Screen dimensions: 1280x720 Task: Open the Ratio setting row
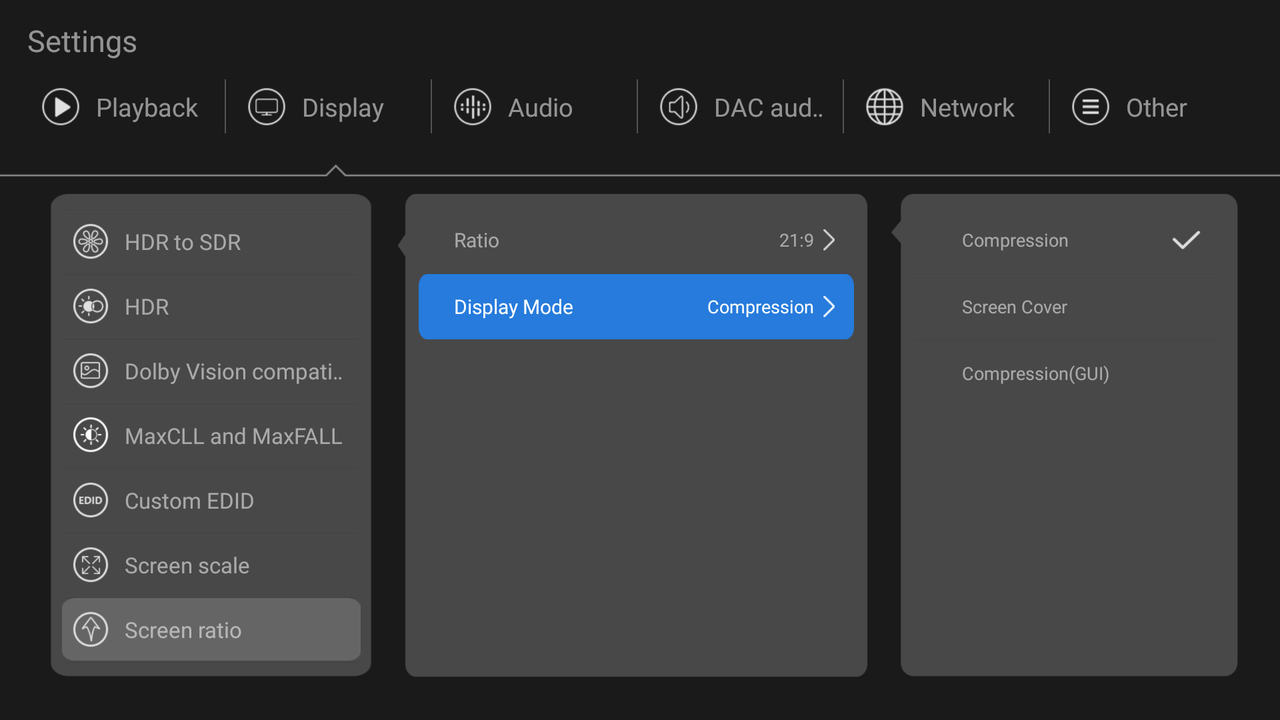(x=636, y=240)
